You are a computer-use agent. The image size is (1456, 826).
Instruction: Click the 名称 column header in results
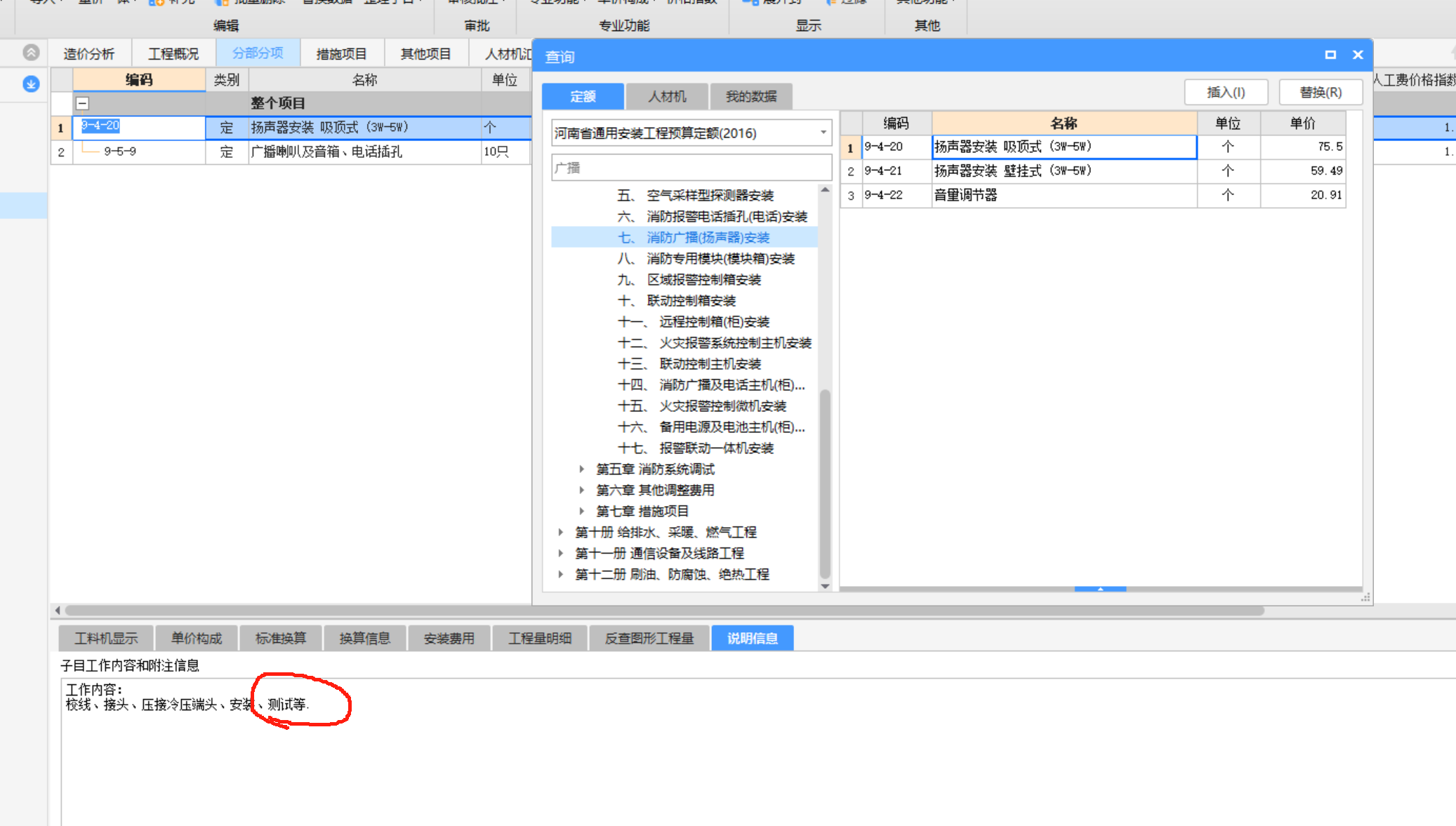point(1064,123)
